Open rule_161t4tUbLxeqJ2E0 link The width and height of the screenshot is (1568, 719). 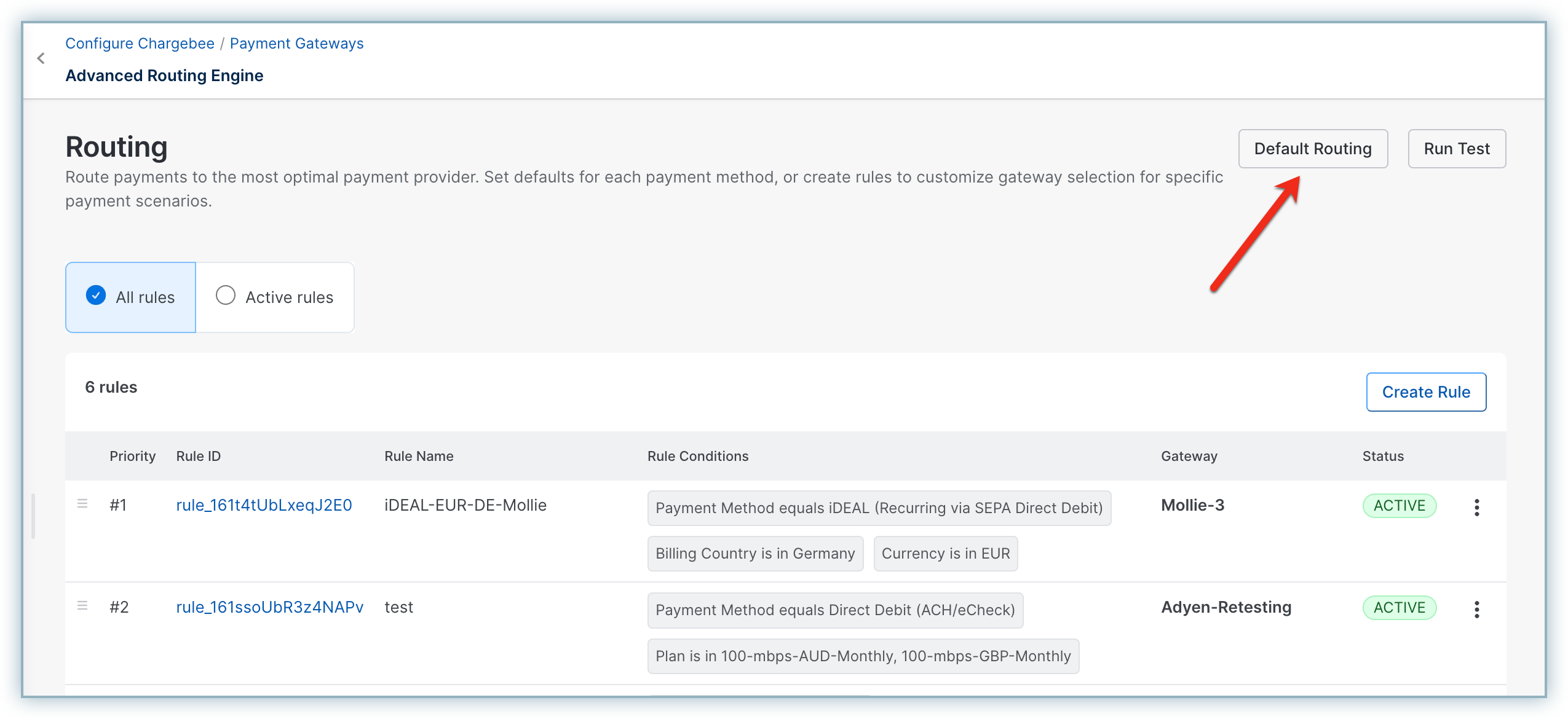pyautogui.click(x=264, y=505)
